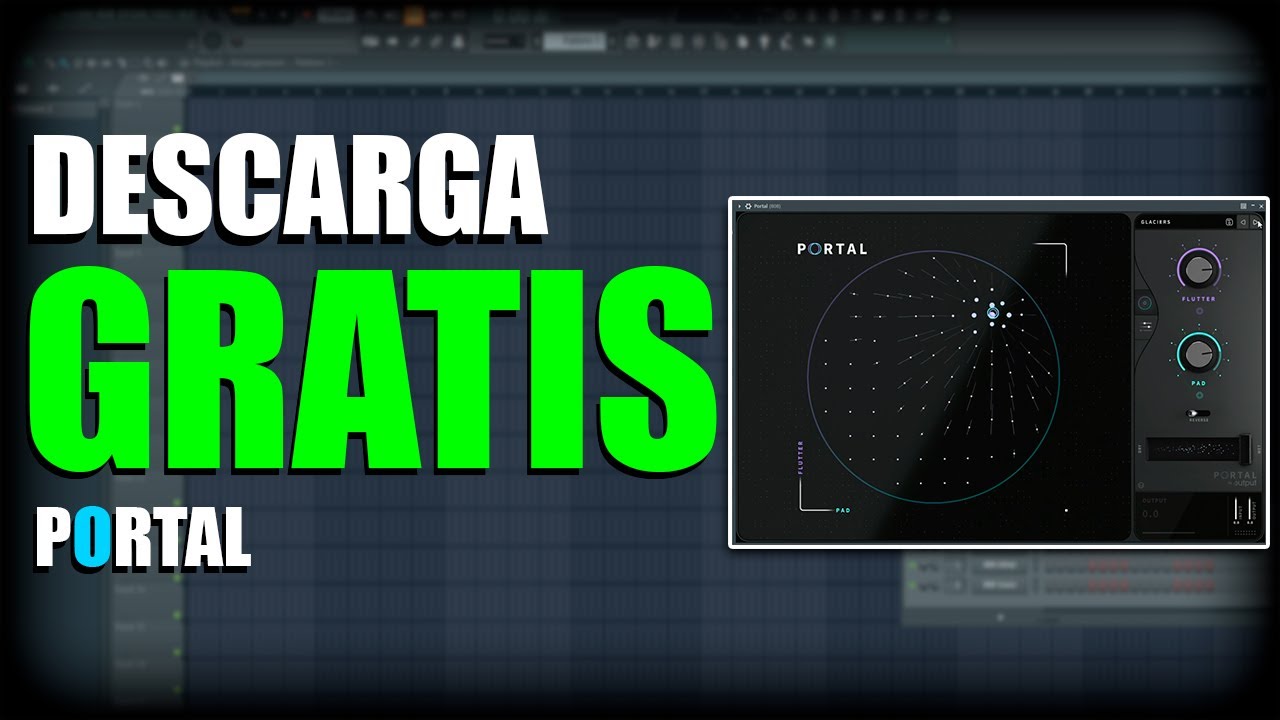Toggle the small dot under Pad
Image resolution: width=1280 pixels, height=720 pixels.
1199,395
